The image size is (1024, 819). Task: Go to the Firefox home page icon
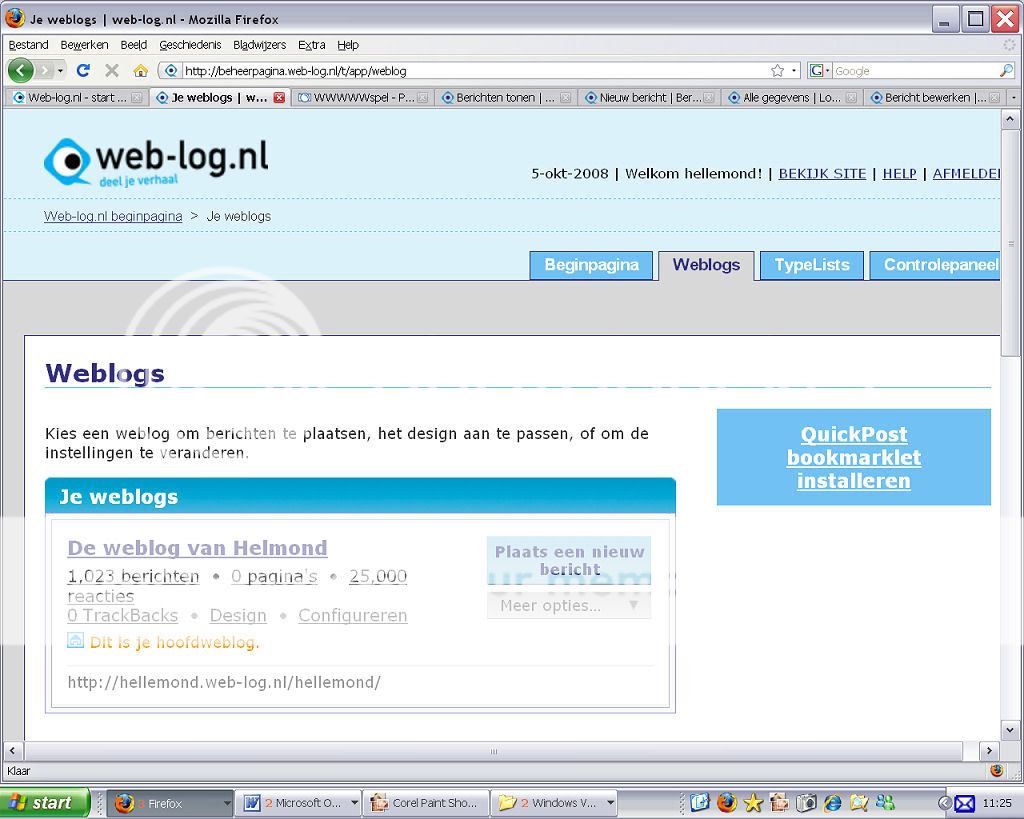pos(140,71)
